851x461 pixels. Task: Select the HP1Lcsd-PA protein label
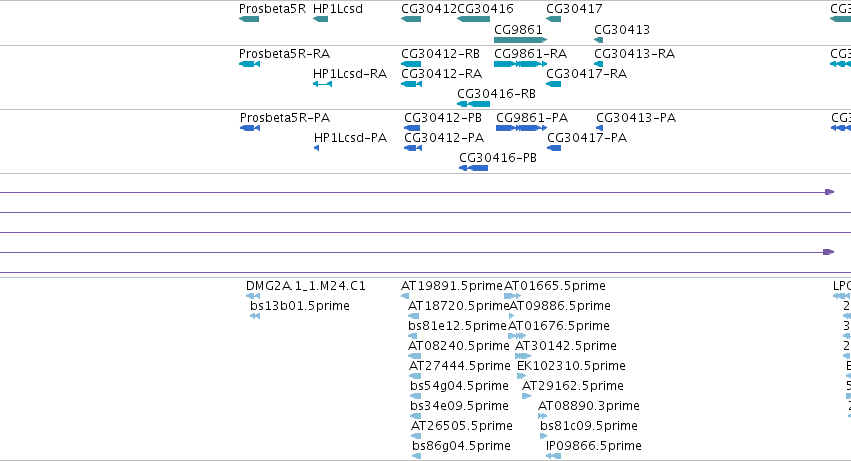pos(351,138)
